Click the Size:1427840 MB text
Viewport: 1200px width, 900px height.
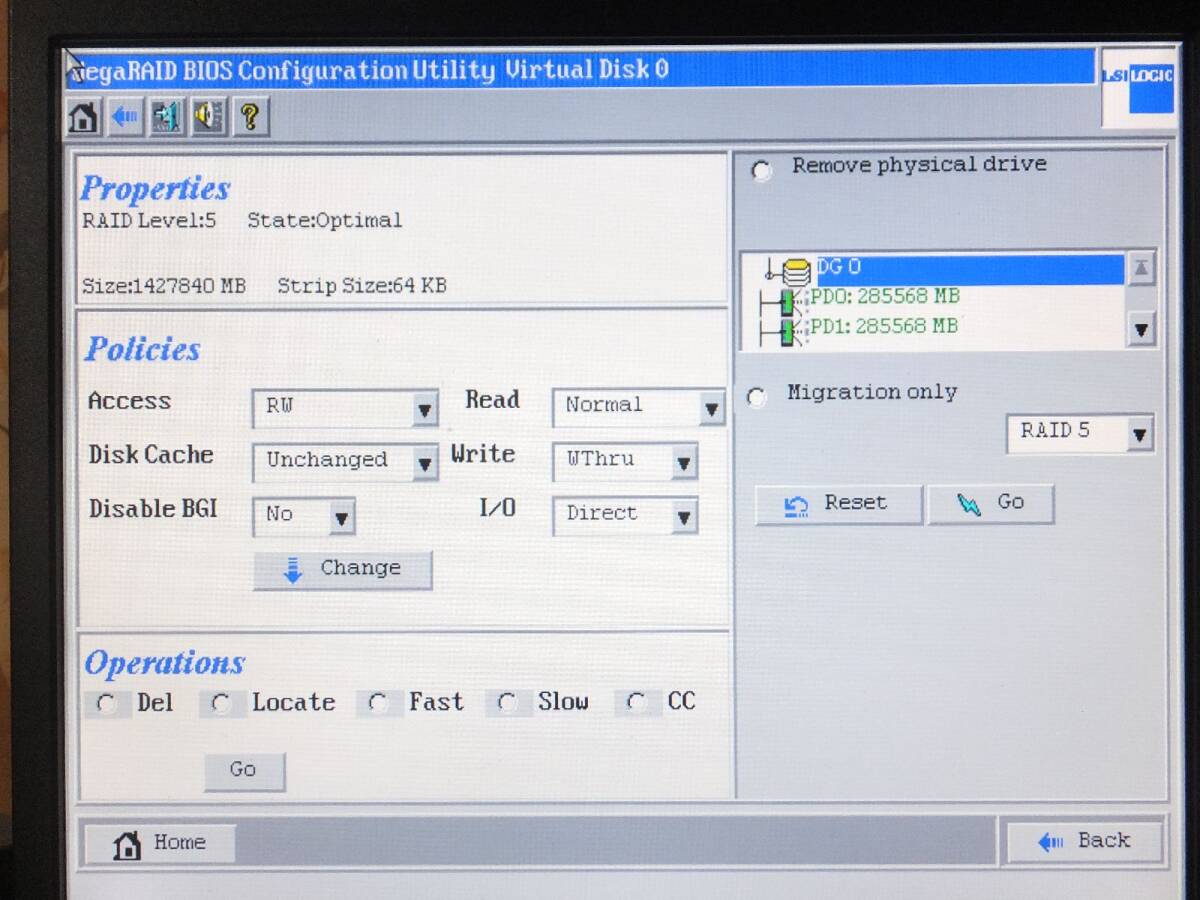[x=164, y=286]
